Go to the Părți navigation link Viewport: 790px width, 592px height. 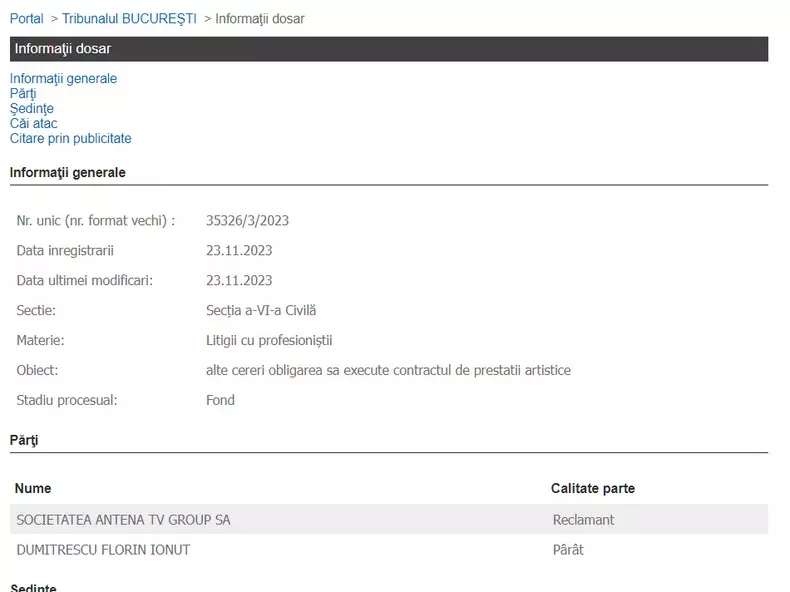pos(23,94)
